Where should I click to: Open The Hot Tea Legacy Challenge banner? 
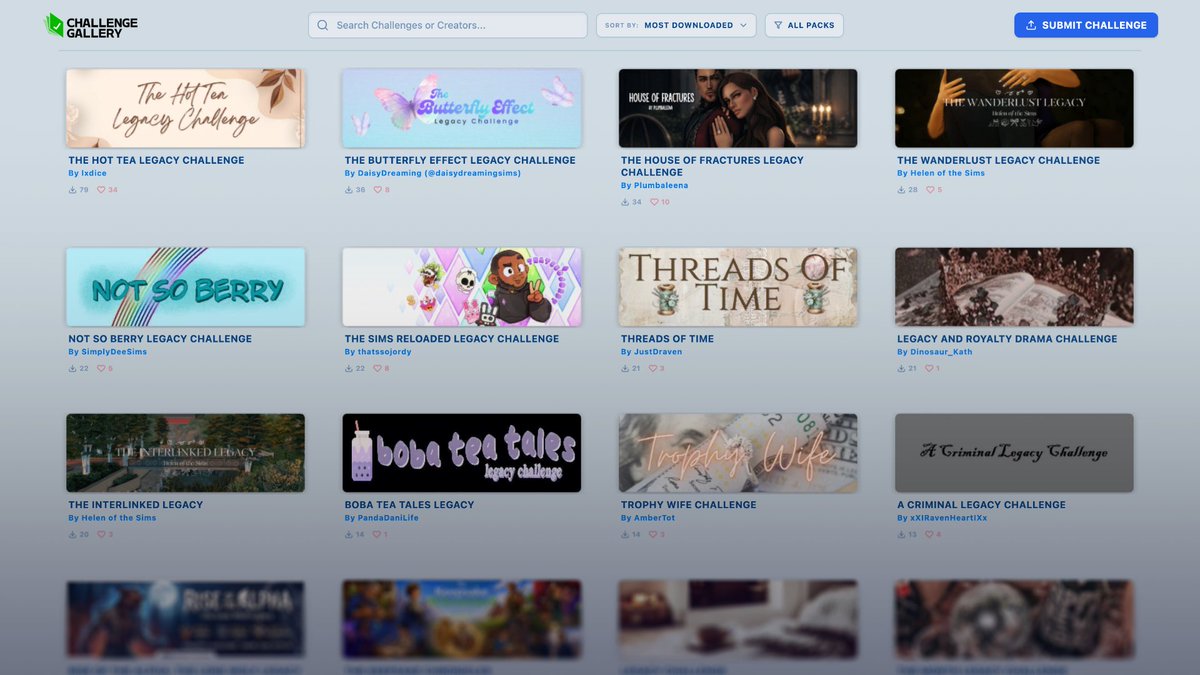click(x=185, y=108)
